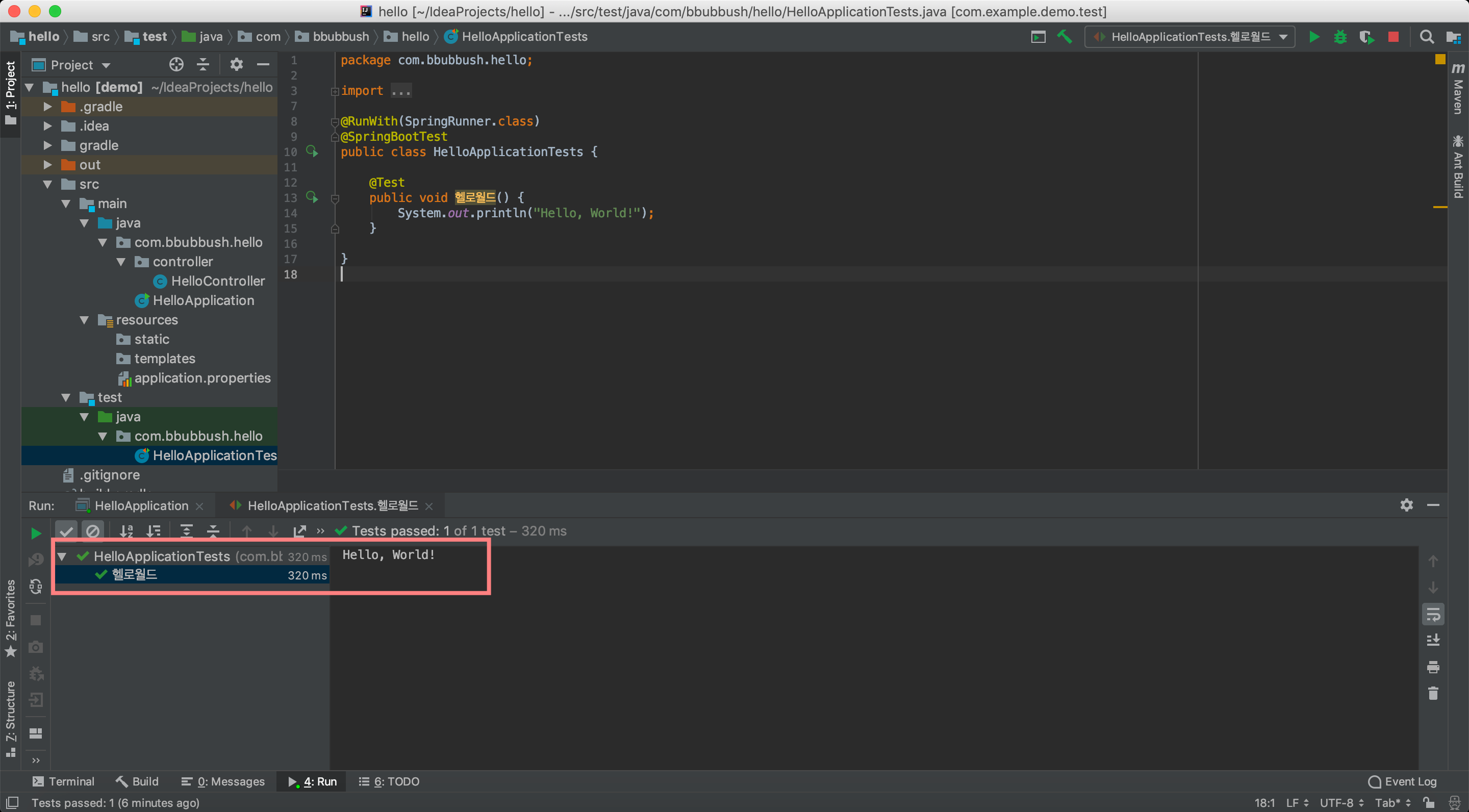The width and height of the screenshot is (1469, 812).
Task: Open Search Everywhere magnifier icon
Action: pos(1426,37)
